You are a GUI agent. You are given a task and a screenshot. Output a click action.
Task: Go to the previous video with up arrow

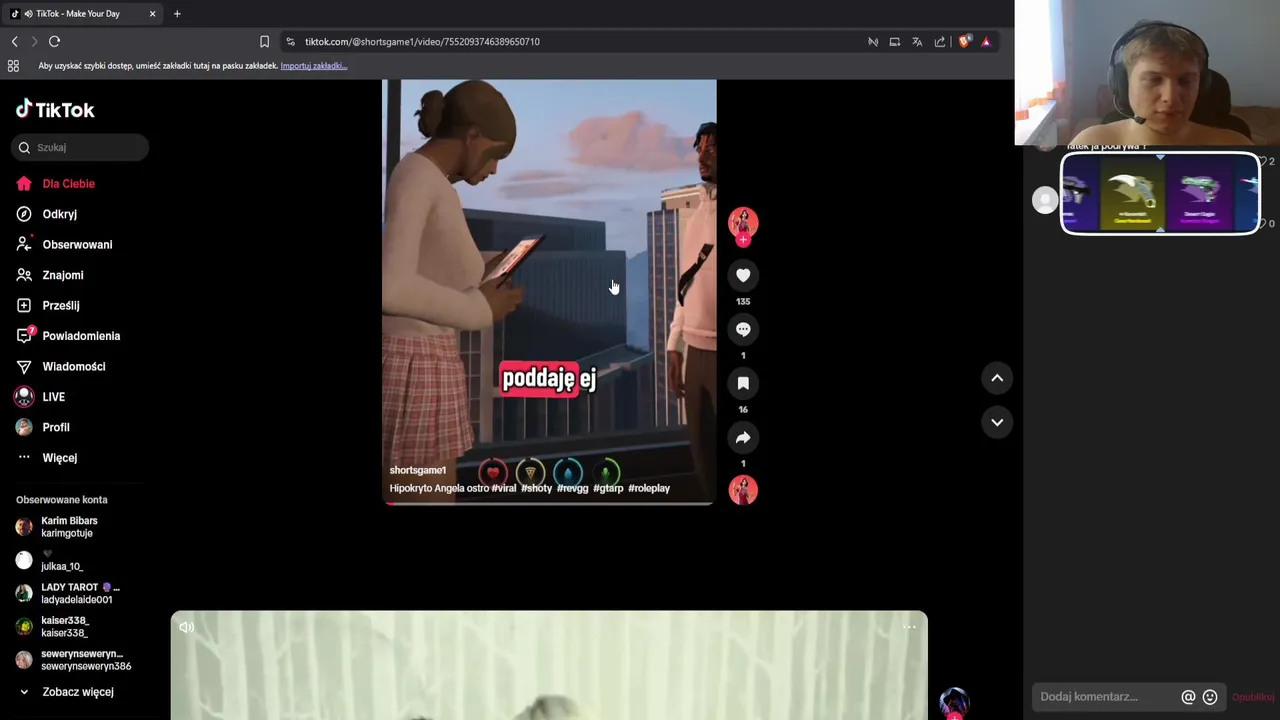pos(997,378)
